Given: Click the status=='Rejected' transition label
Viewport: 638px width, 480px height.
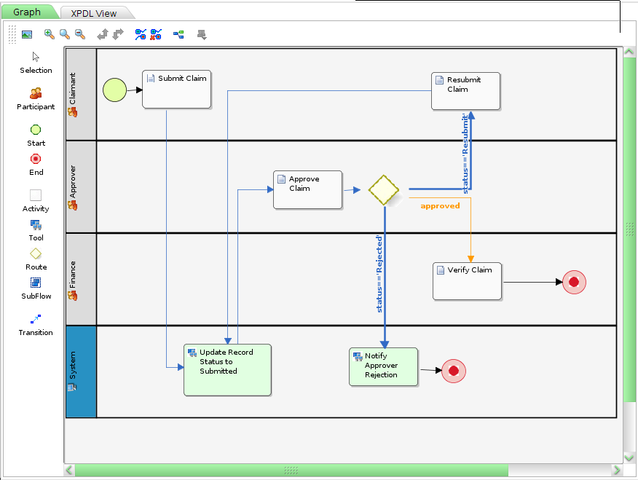Looking at the screenshot, I should pos(379,274).
